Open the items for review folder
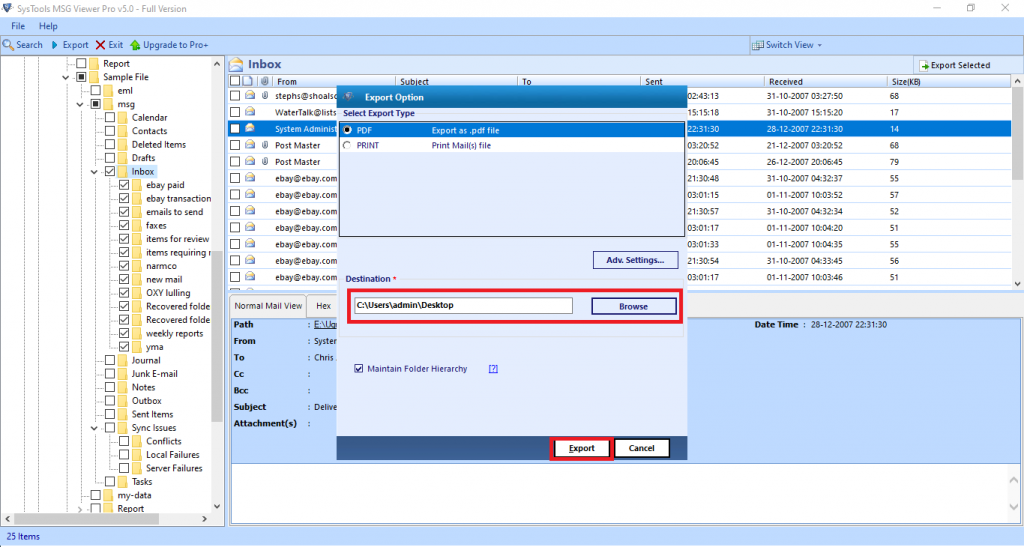This screenshot has width=1024, height=547. 177,239
